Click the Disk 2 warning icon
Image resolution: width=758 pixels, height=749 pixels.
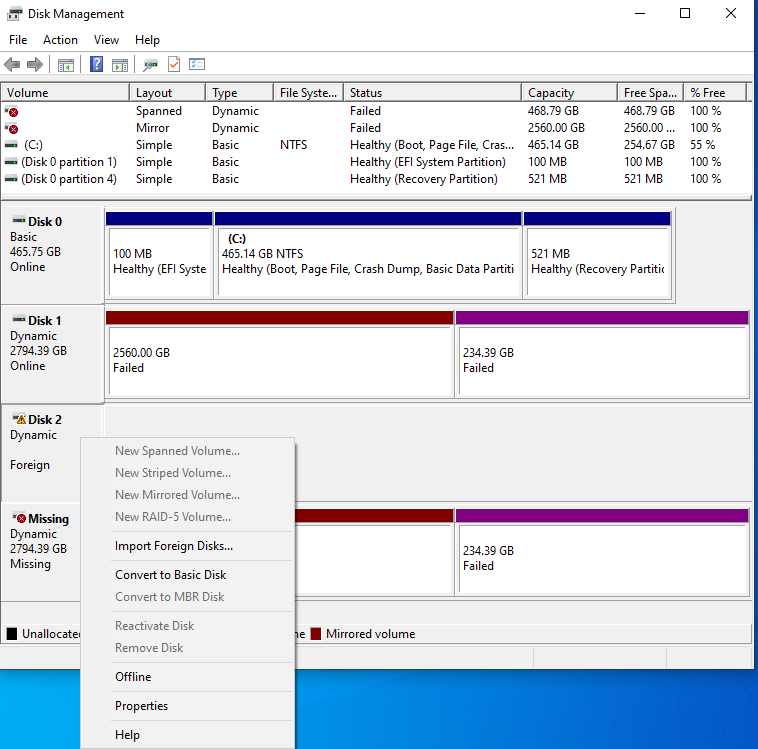(19, 418)
